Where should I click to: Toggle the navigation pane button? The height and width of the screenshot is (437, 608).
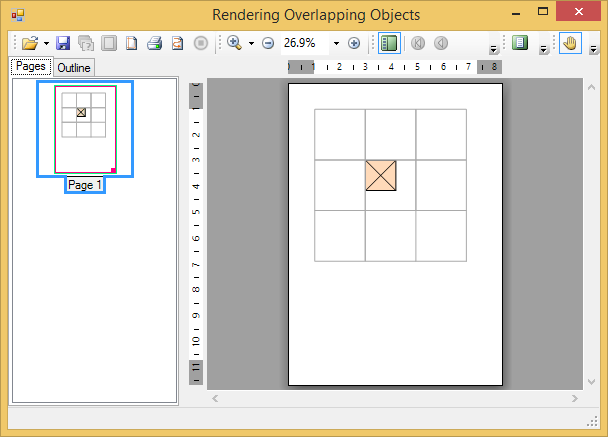click(x=389, y=43)
